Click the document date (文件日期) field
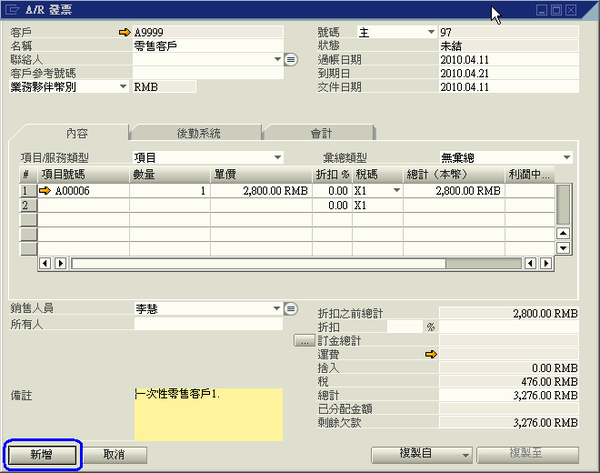The image size is (600, 473). pos(509,87)
